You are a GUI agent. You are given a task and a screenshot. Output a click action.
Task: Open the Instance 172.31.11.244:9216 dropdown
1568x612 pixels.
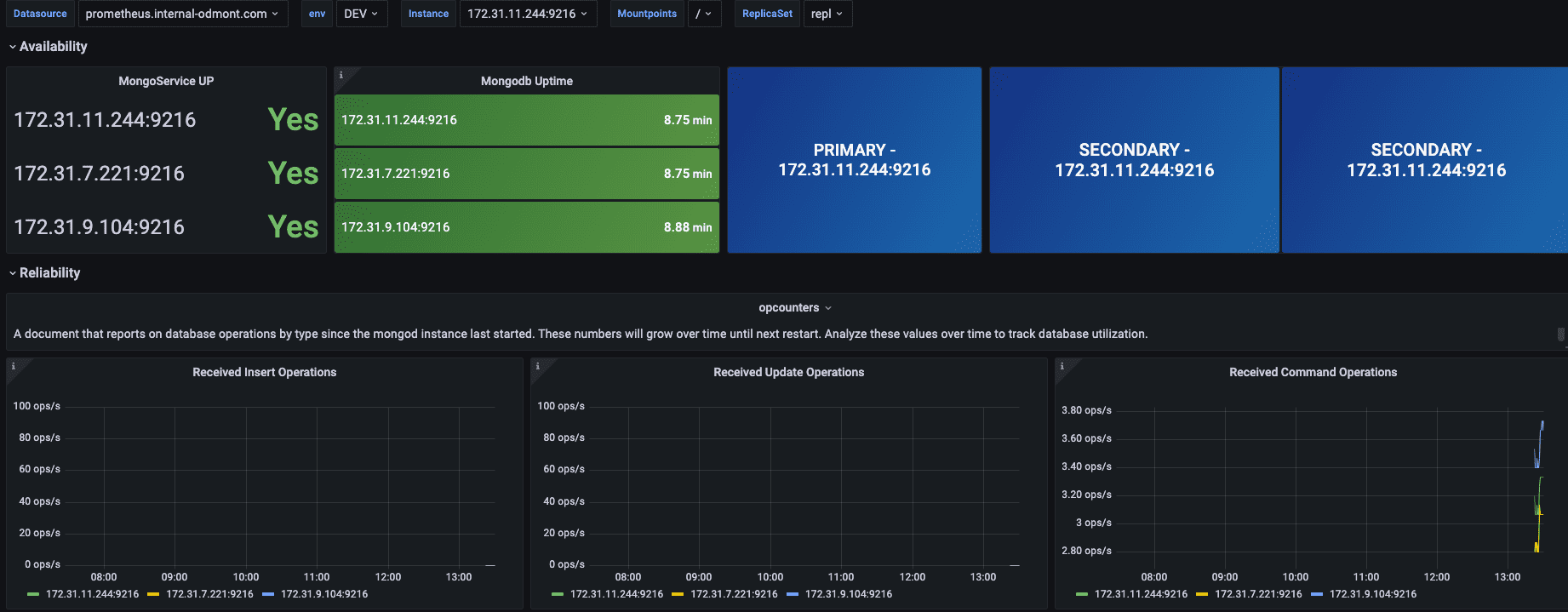click(x=528, y=14)
